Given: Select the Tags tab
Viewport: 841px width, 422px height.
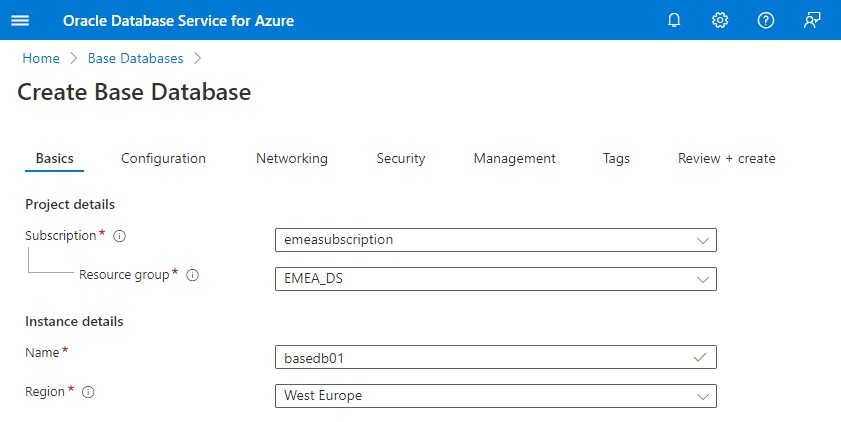Looking at the screenshot, I should pos(616,158).
